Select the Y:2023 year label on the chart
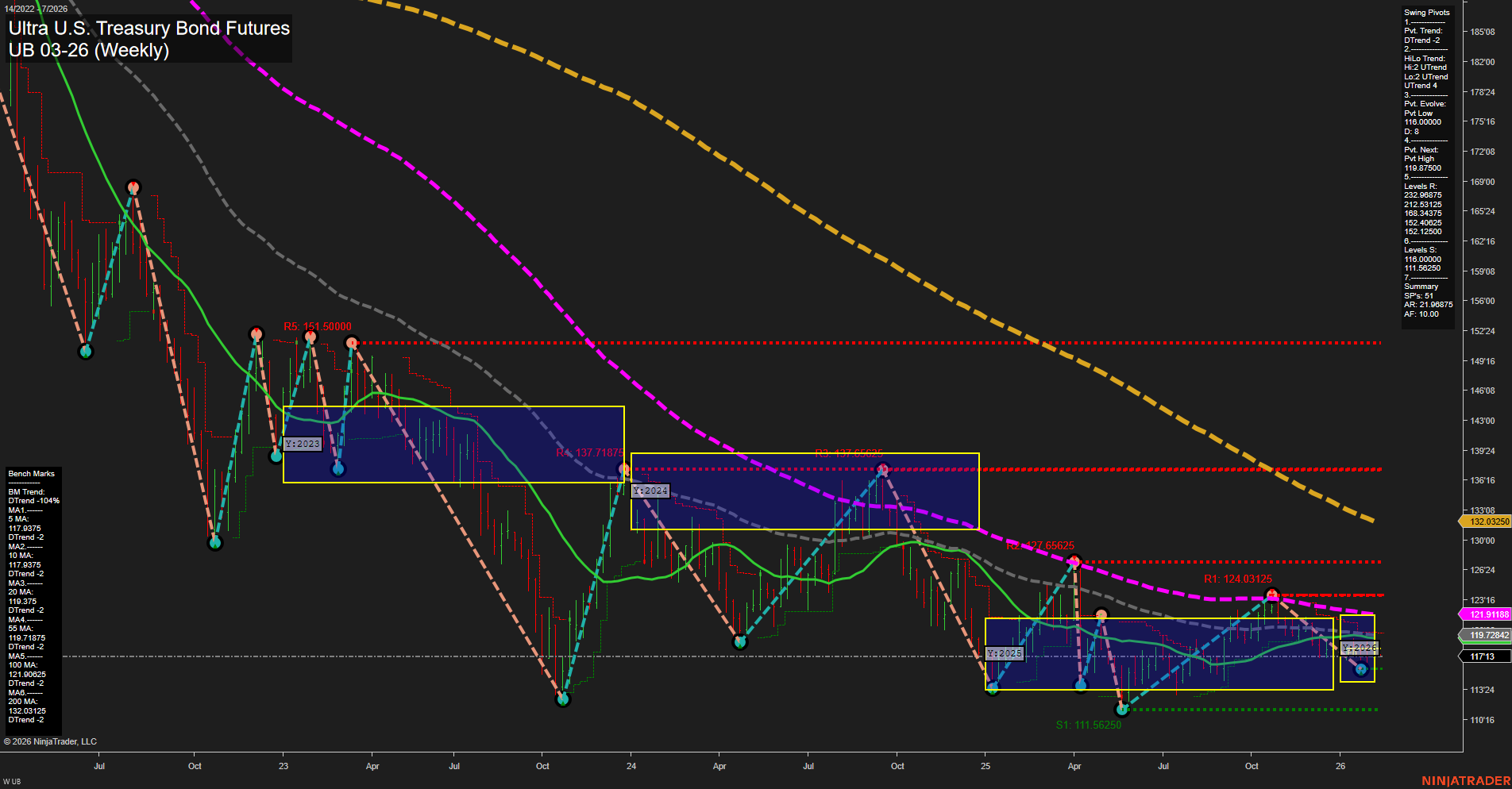This screenshot has height=789, width=1512. coord(302,445)
